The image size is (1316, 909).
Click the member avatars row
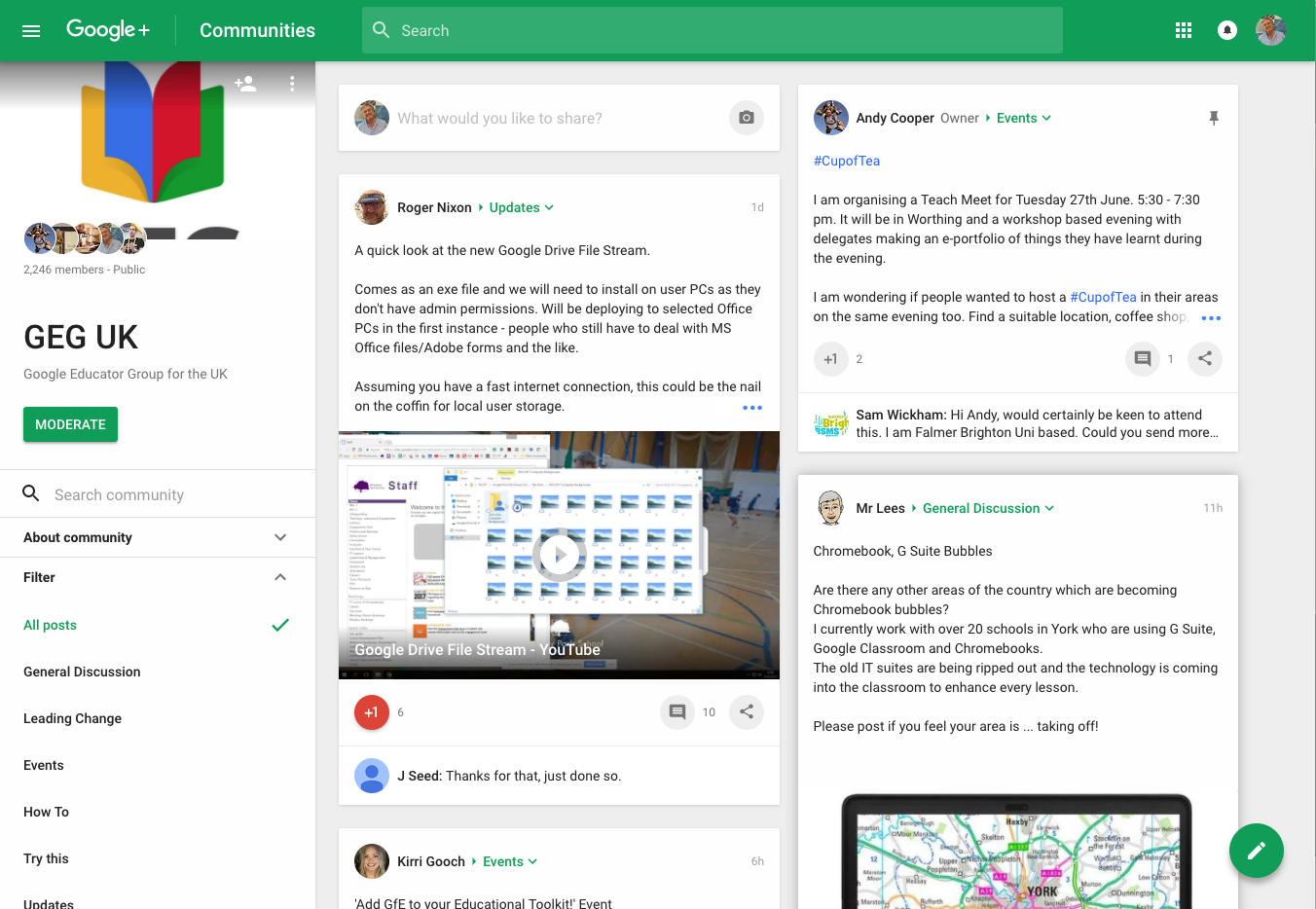(86, 237)
